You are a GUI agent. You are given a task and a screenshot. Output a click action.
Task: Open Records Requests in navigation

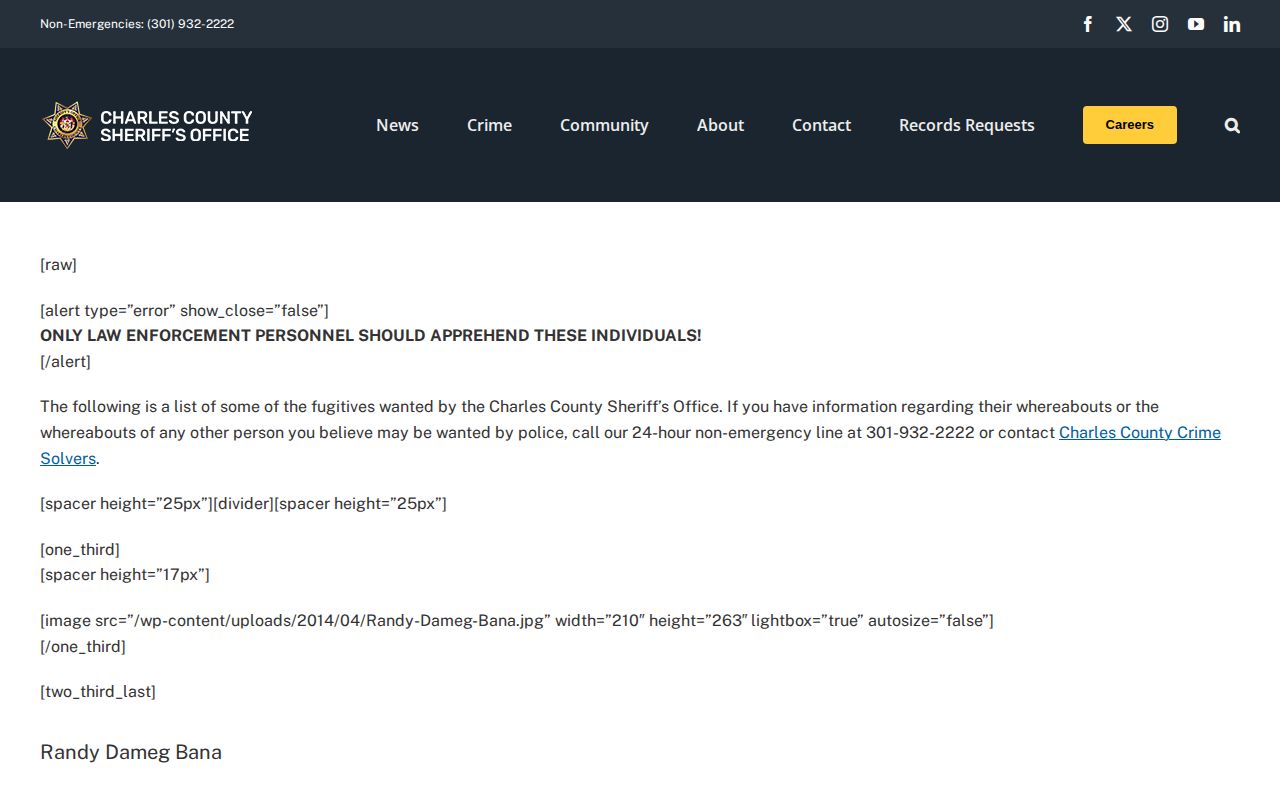click(x=967, y=125)
